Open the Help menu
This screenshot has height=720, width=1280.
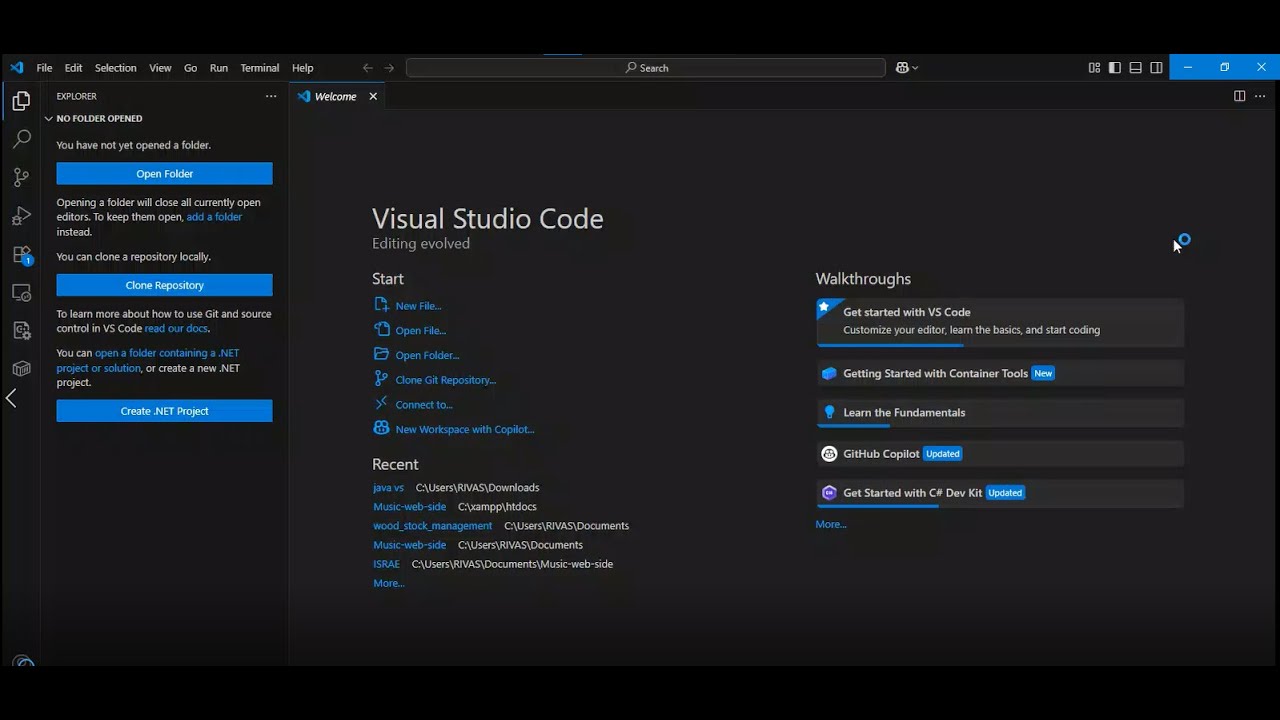pos(302,68)
